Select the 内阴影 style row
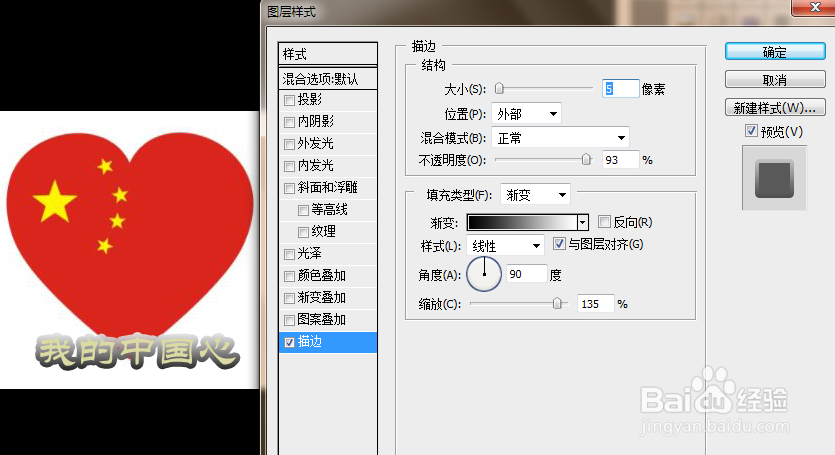835x455 pixels. [x=328, y=122]
